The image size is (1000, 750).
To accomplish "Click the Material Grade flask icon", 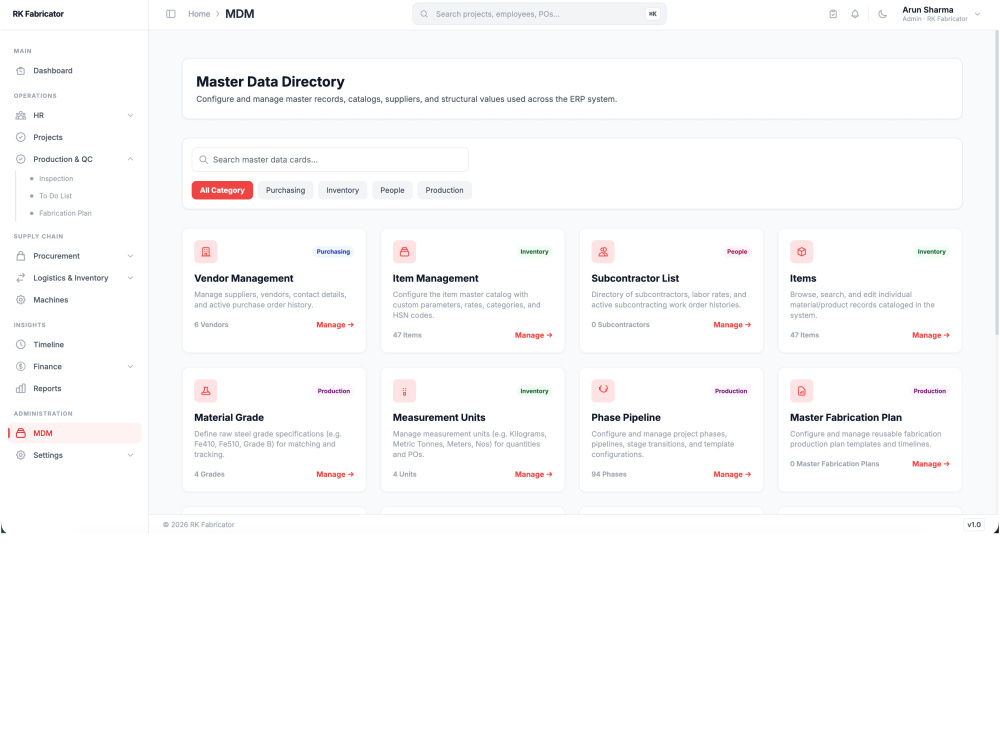I will coord(205,391).
